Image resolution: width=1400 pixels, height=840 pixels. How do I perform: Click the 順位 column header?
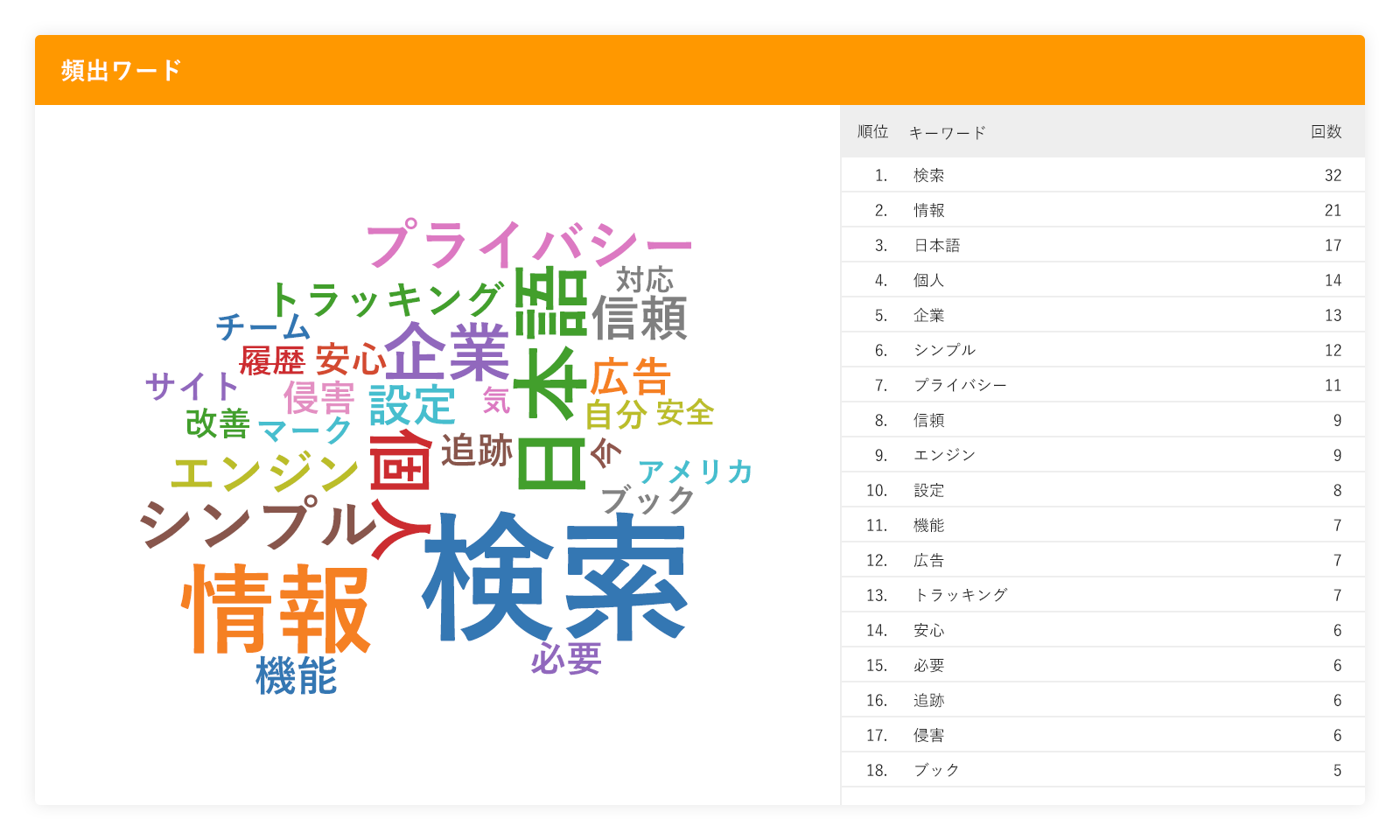872,132
